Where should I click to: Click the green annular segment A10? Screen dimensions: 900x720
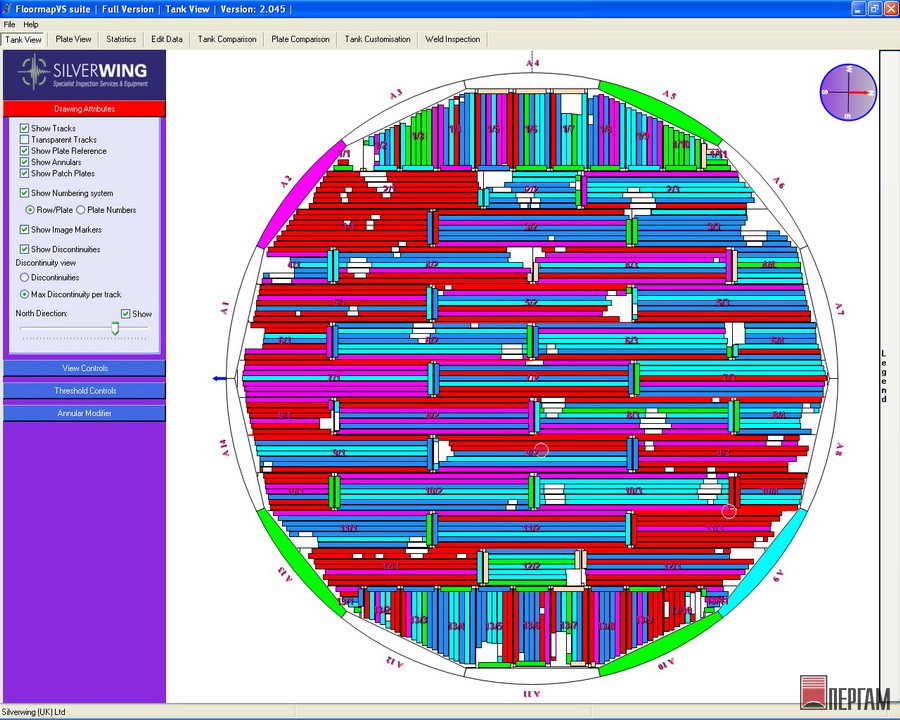point(660,645)
